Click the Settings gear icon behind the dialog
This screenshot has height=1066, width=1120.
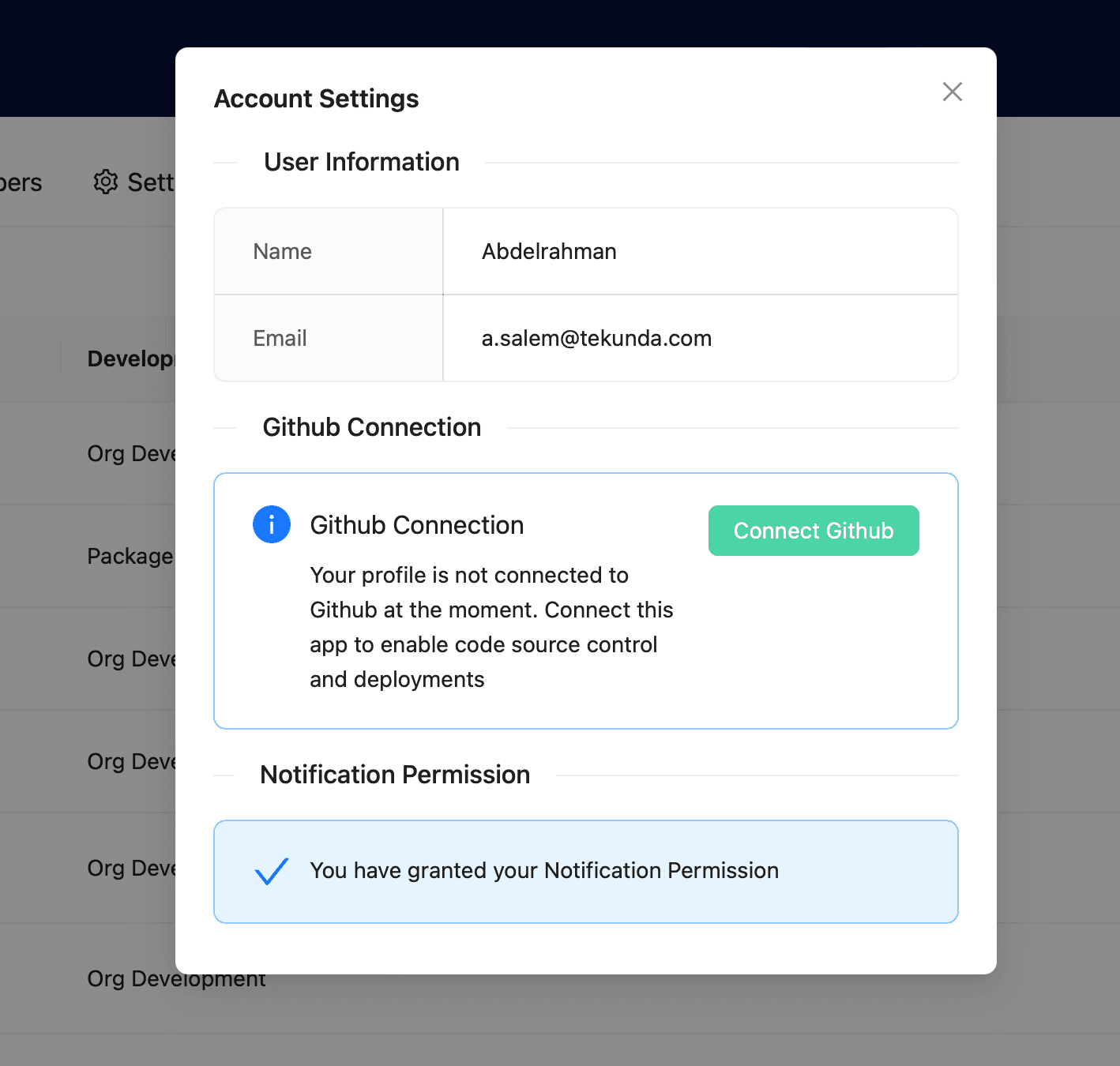click(105, 182)
